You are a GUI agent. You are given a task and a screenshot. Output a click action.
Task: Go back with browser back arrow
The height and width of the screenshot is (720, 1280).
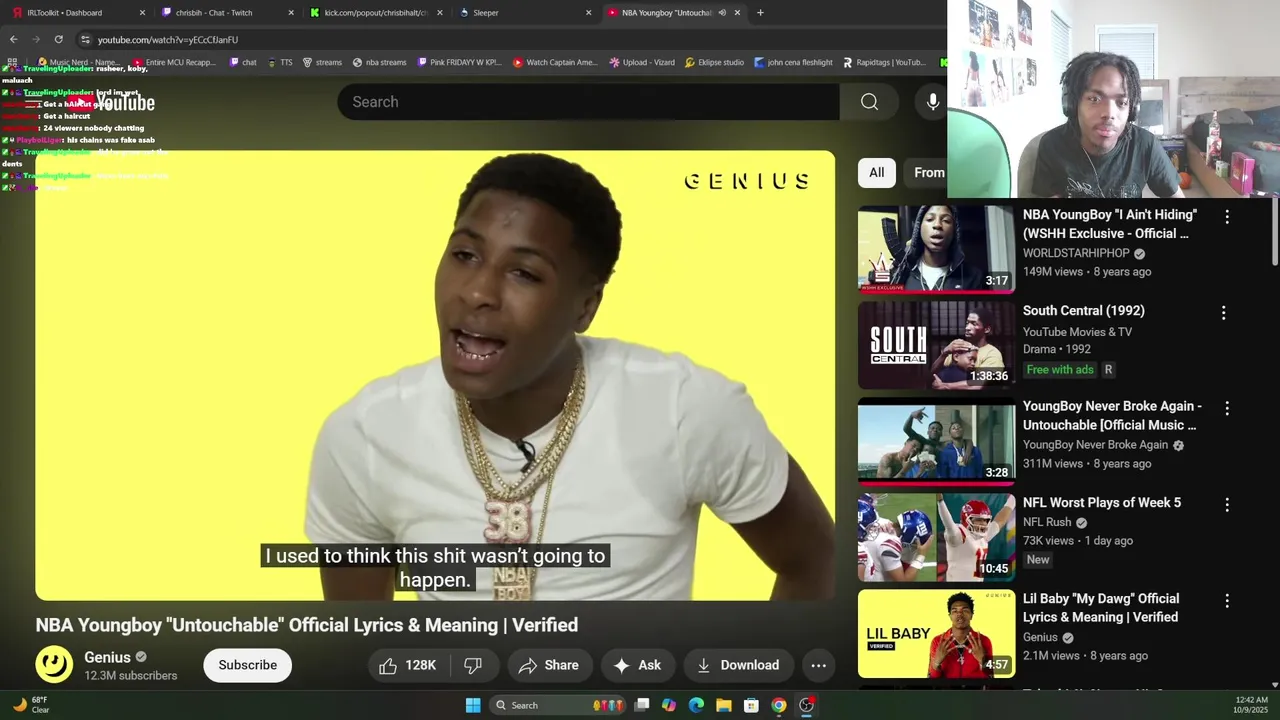14,39
